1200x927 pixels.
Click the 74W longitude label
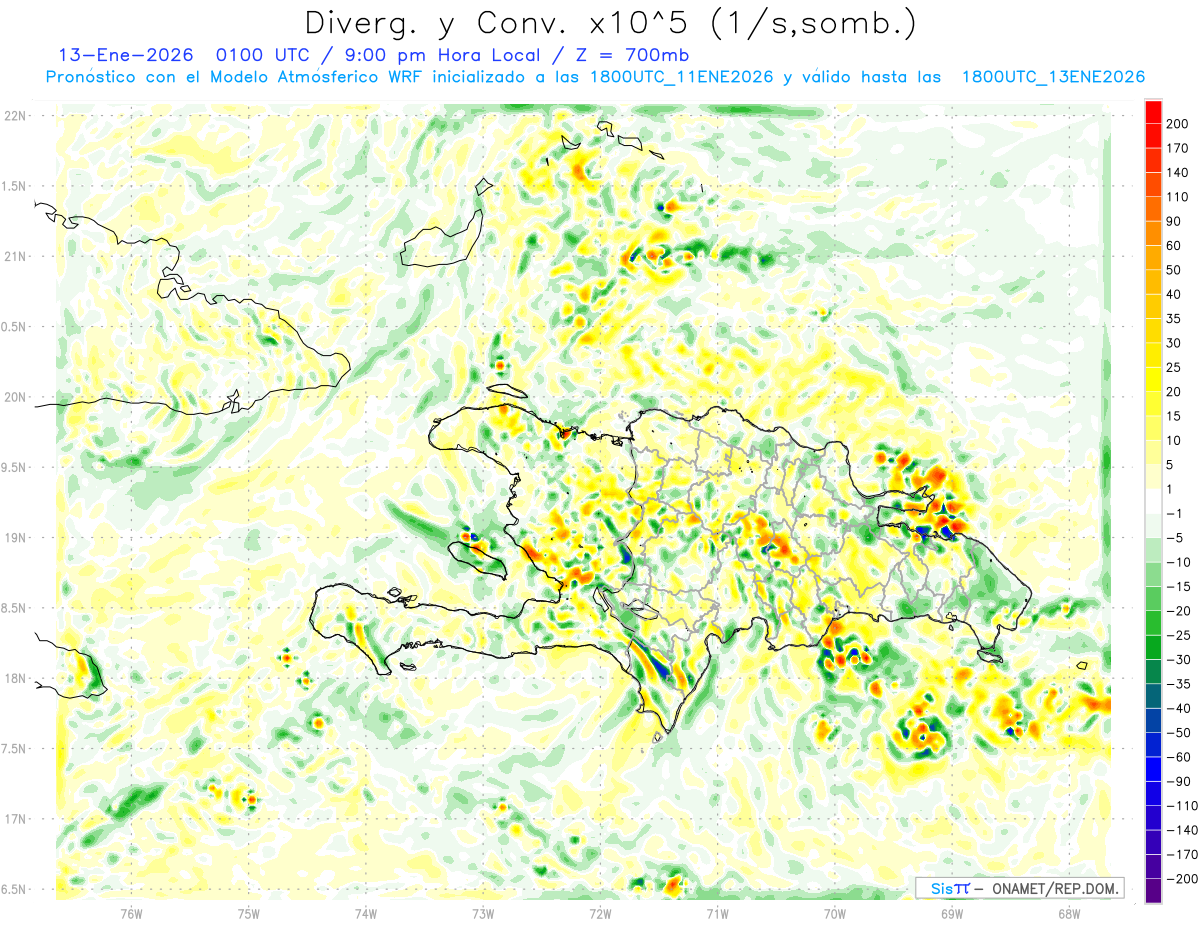coord(365,913)
